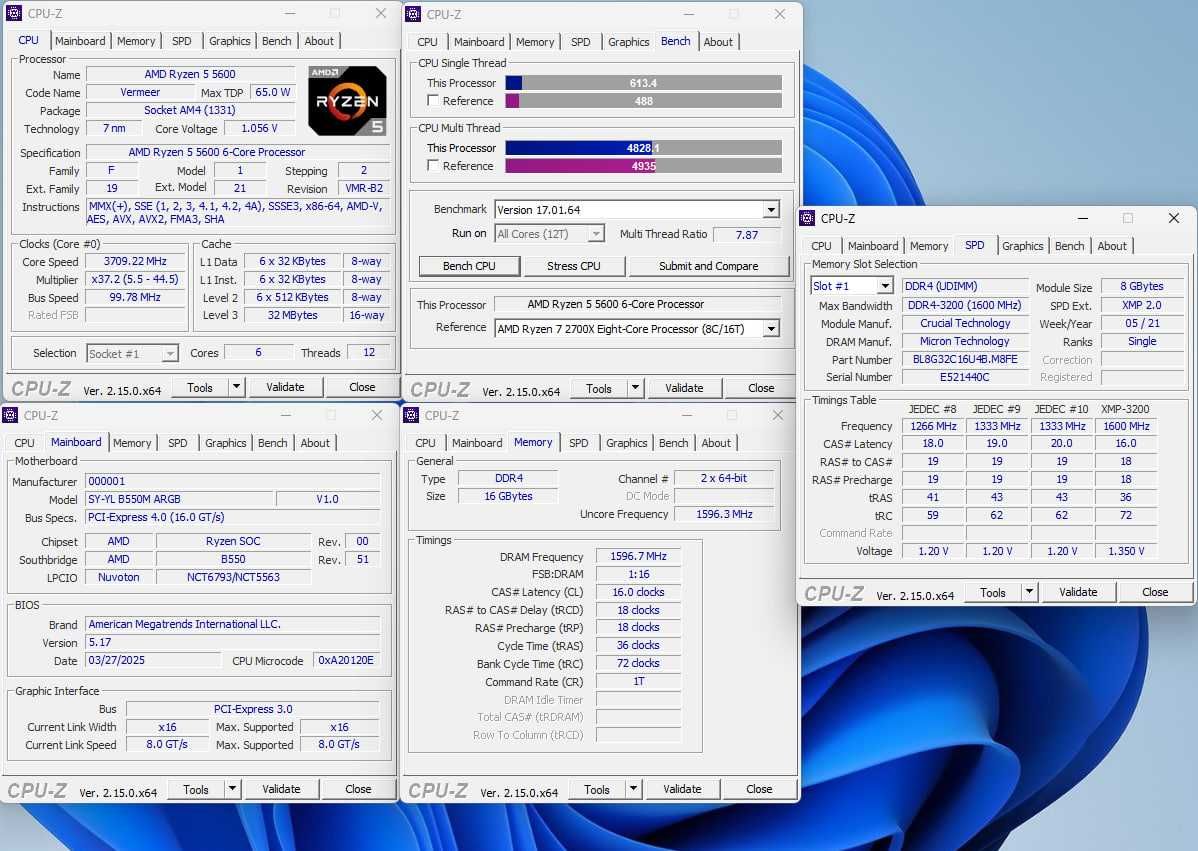
Task: Click CPU-Z app icon in the Memory window title bar
Action: 411,415
